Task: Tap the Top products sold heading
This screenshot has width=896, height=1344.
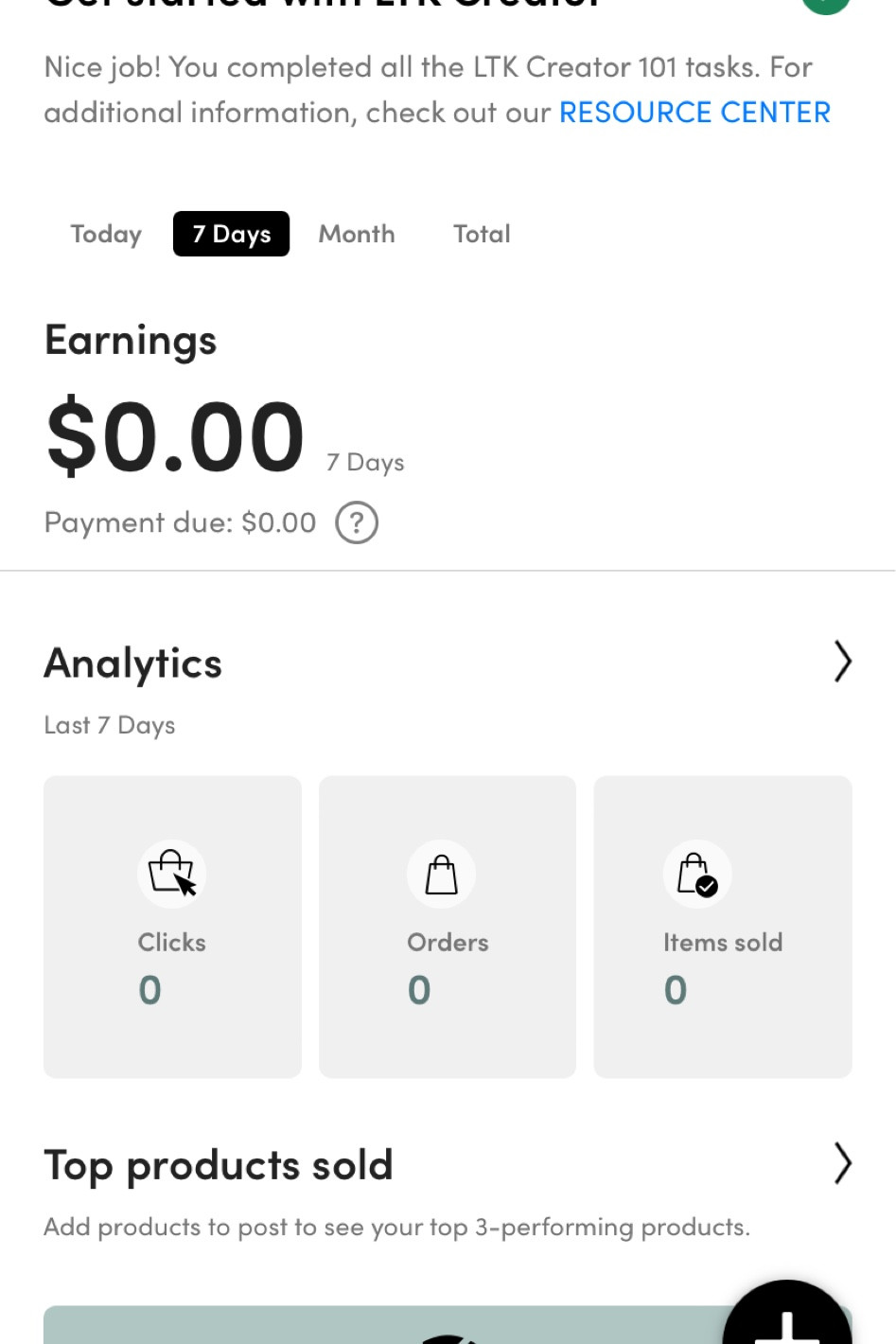Action: click(x=219, y=1165)
